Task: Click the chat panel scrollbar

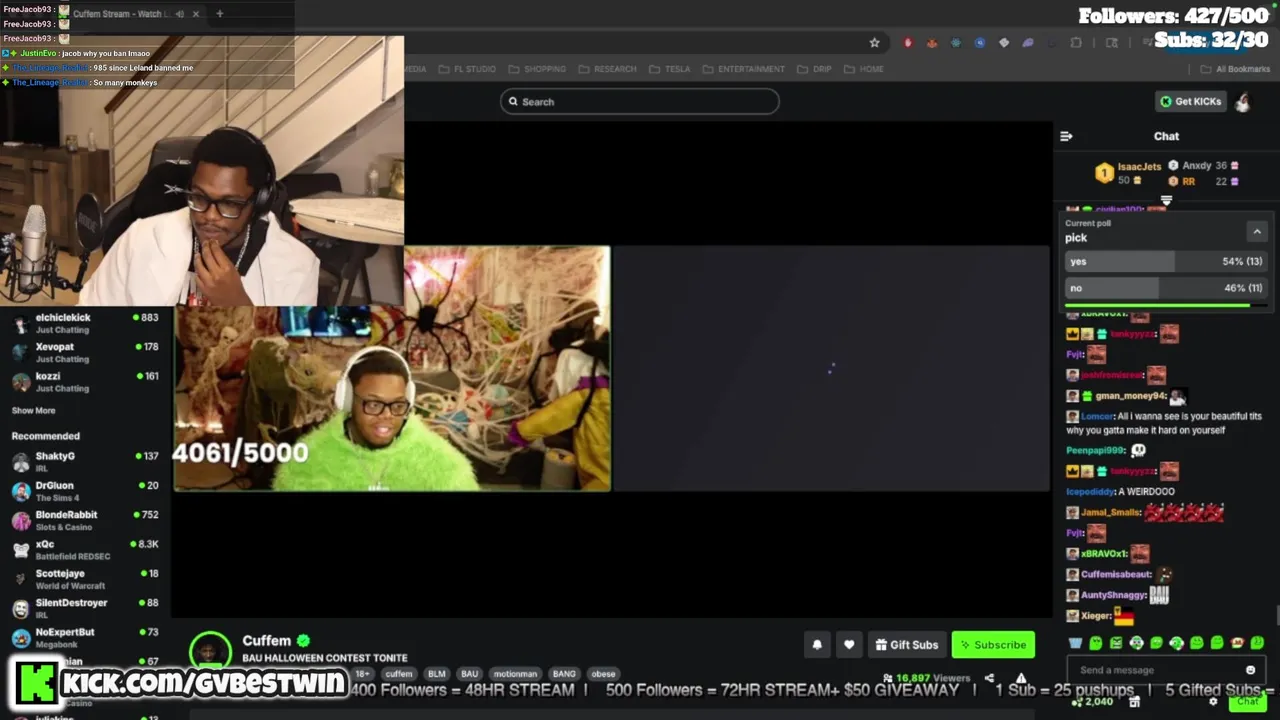Action: click(1276, 615)
